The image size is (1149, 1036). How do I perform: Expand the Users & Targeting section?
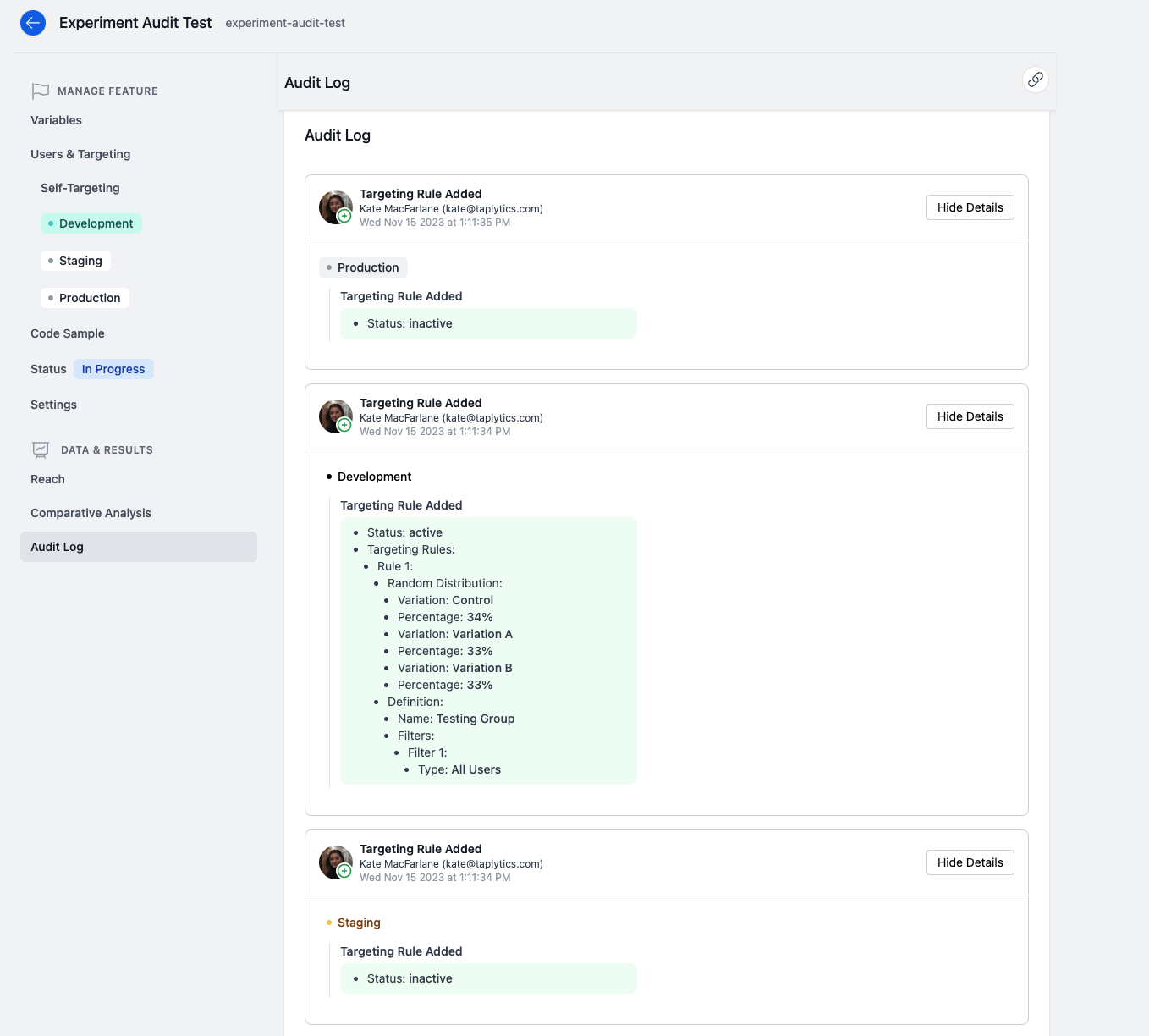click(x=80, y=154)
